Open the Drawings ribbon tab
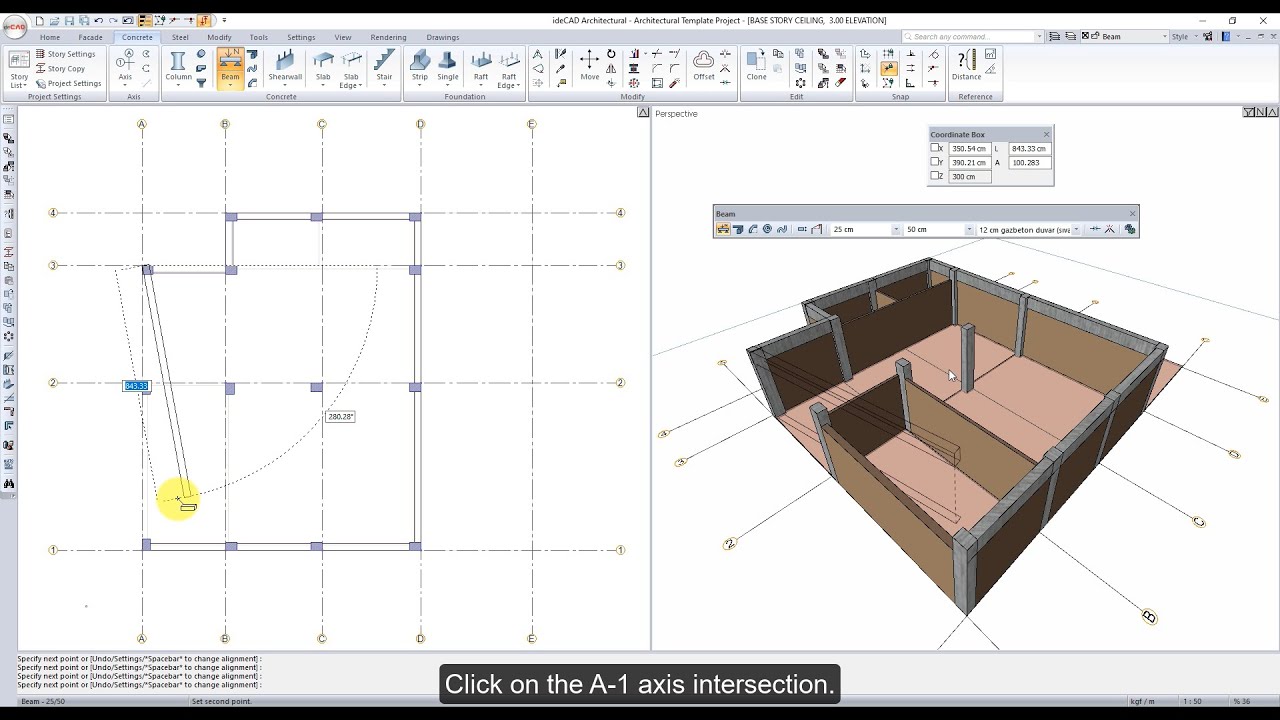Viewport: 1280px width, 720px height. (x=443, y=37)
